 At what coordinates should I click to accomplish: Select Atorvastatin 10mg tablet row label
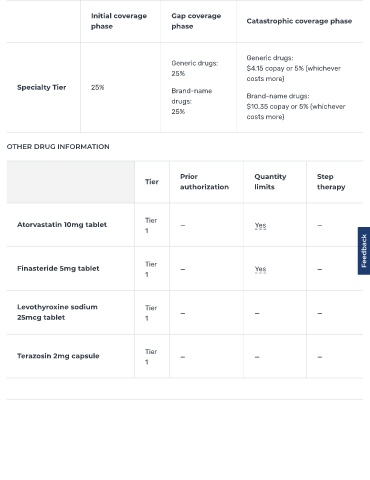tap(62, 225)
